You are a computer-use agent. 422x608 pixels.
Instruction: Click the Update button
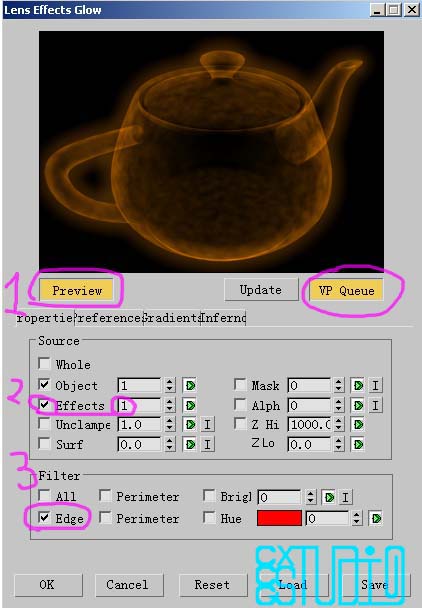(261, 290)
